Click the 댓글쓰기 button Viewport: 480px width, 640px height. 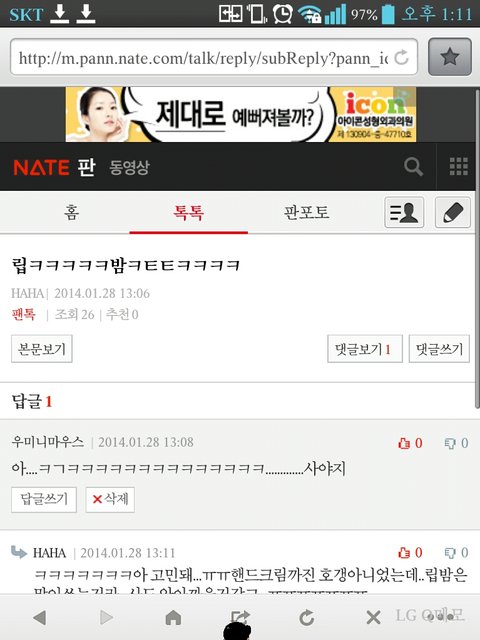pyautogui.click(x=439, y=349)
